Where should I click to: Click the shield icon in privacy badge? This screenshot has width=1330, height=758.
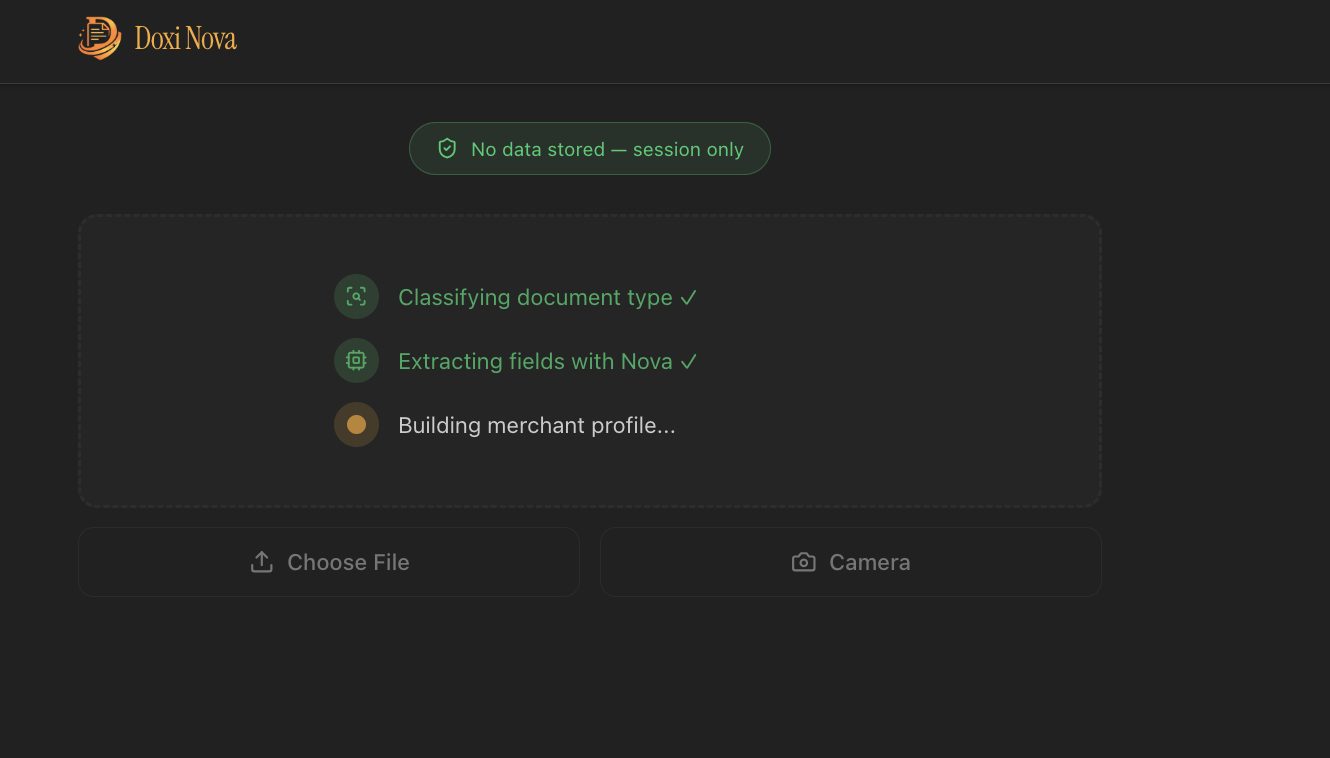(447, 149)
